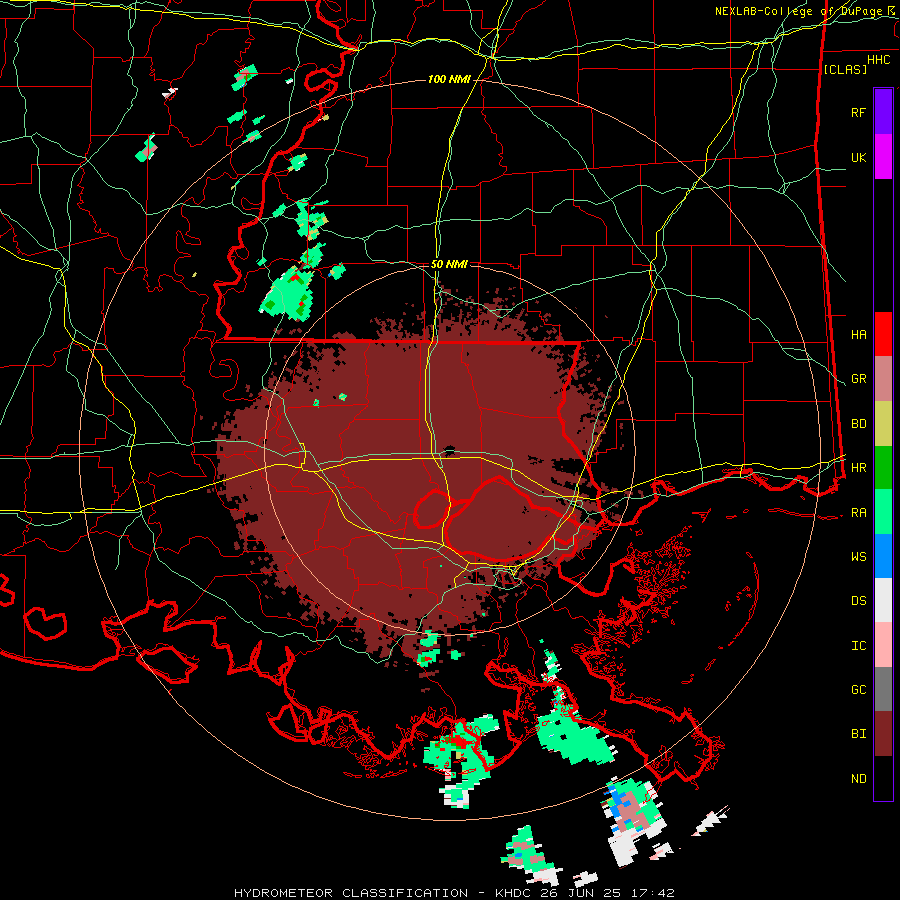Click the RF legend label
This screenshot has height=900, width=900.
pos(858,112)
